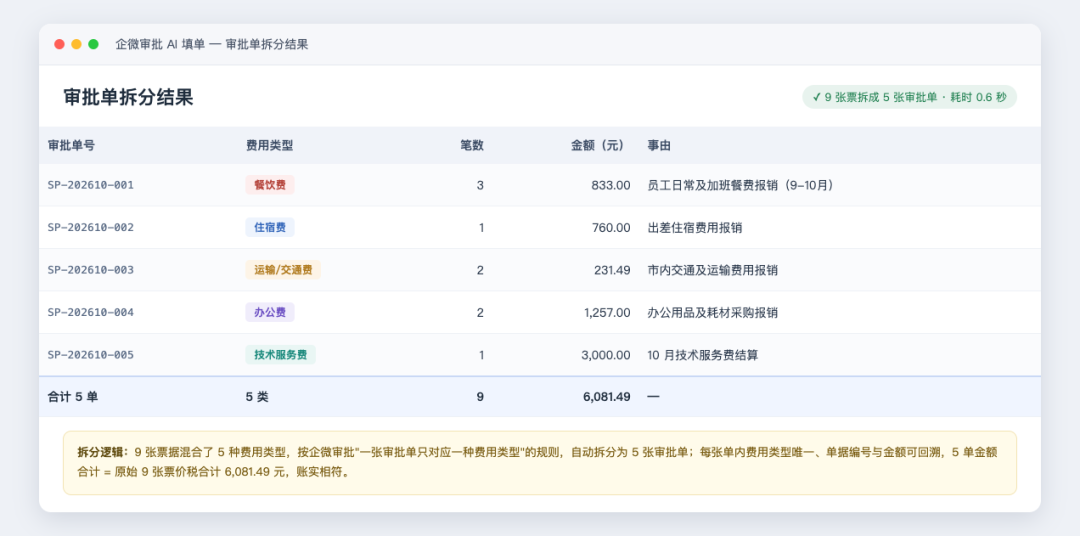Click the count 3 in the 餐饮费 row
The height and width of the screenshot is (536, 1080).
coord(480,185)
